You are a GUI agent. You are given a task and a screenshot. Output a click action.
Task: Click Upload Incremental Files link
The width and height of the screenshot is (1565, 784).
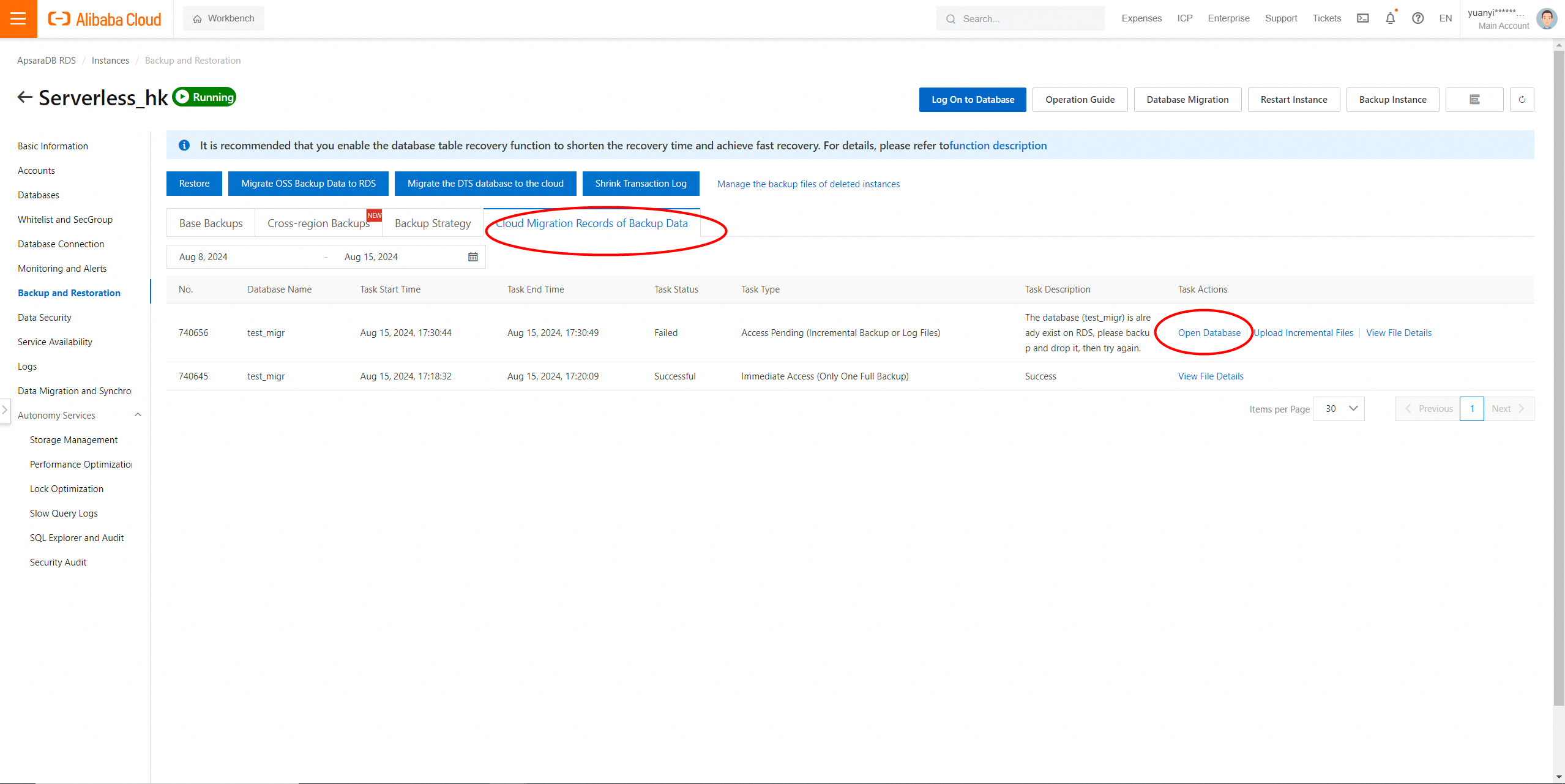pyautogui.click(x=1304, y=333)
